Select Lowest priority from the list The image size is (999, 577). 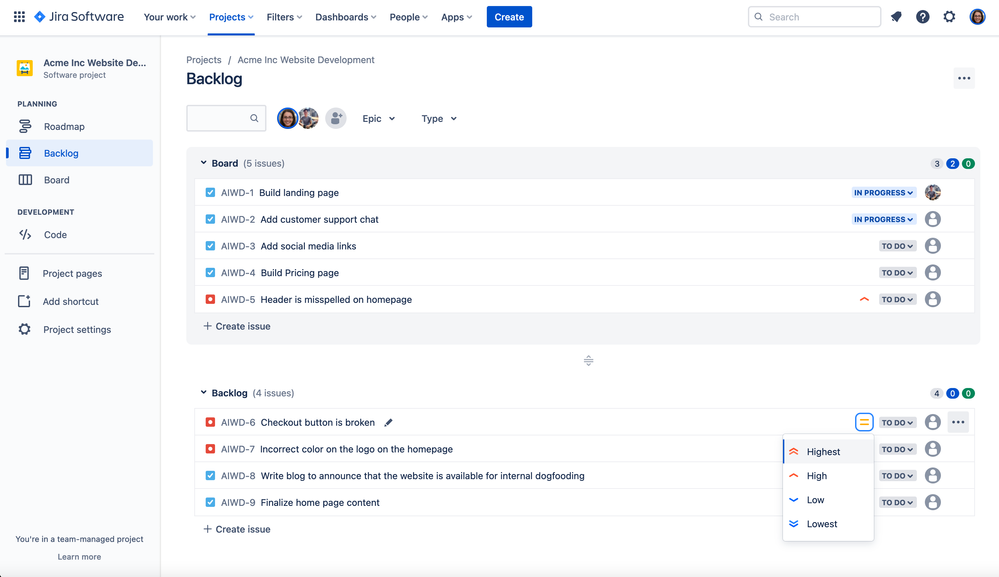point(828,524)
